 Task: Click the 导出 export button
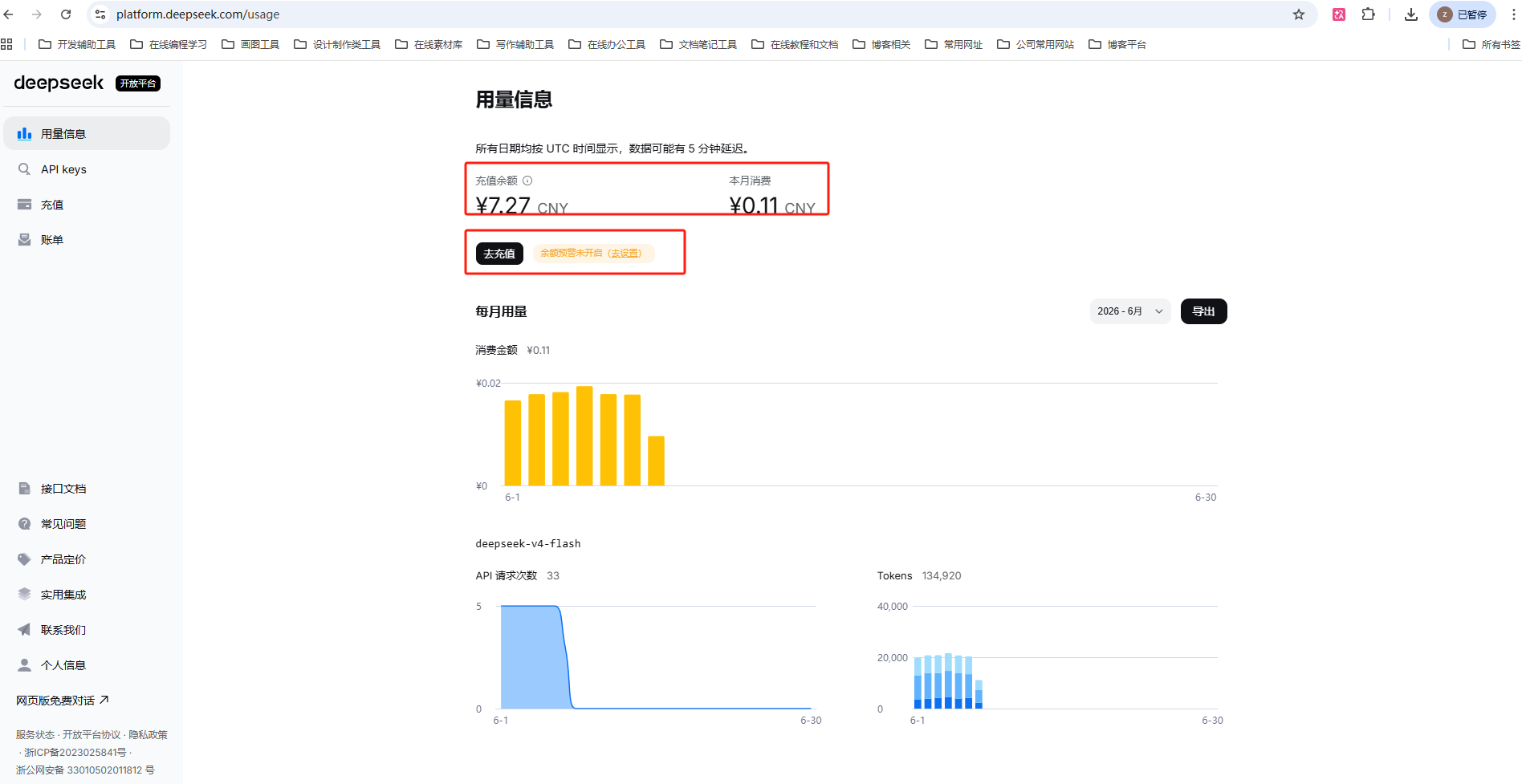click(x=1203, y=311)
